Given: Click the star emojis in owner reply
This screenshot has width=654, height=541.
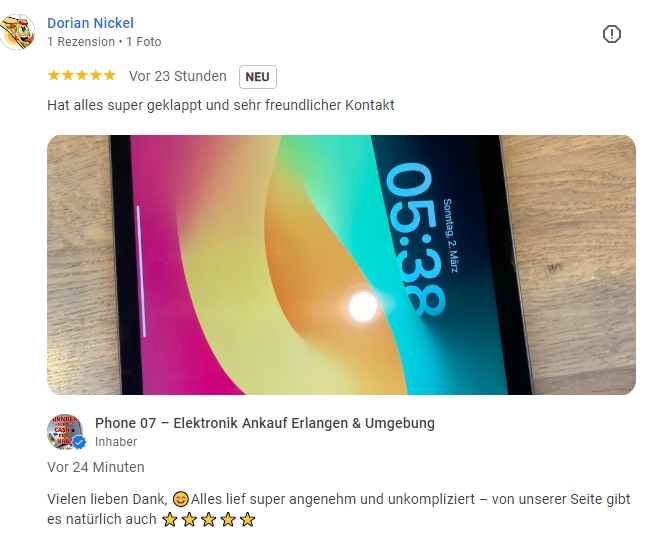Looking at the screenshot, I should (208, 520).
